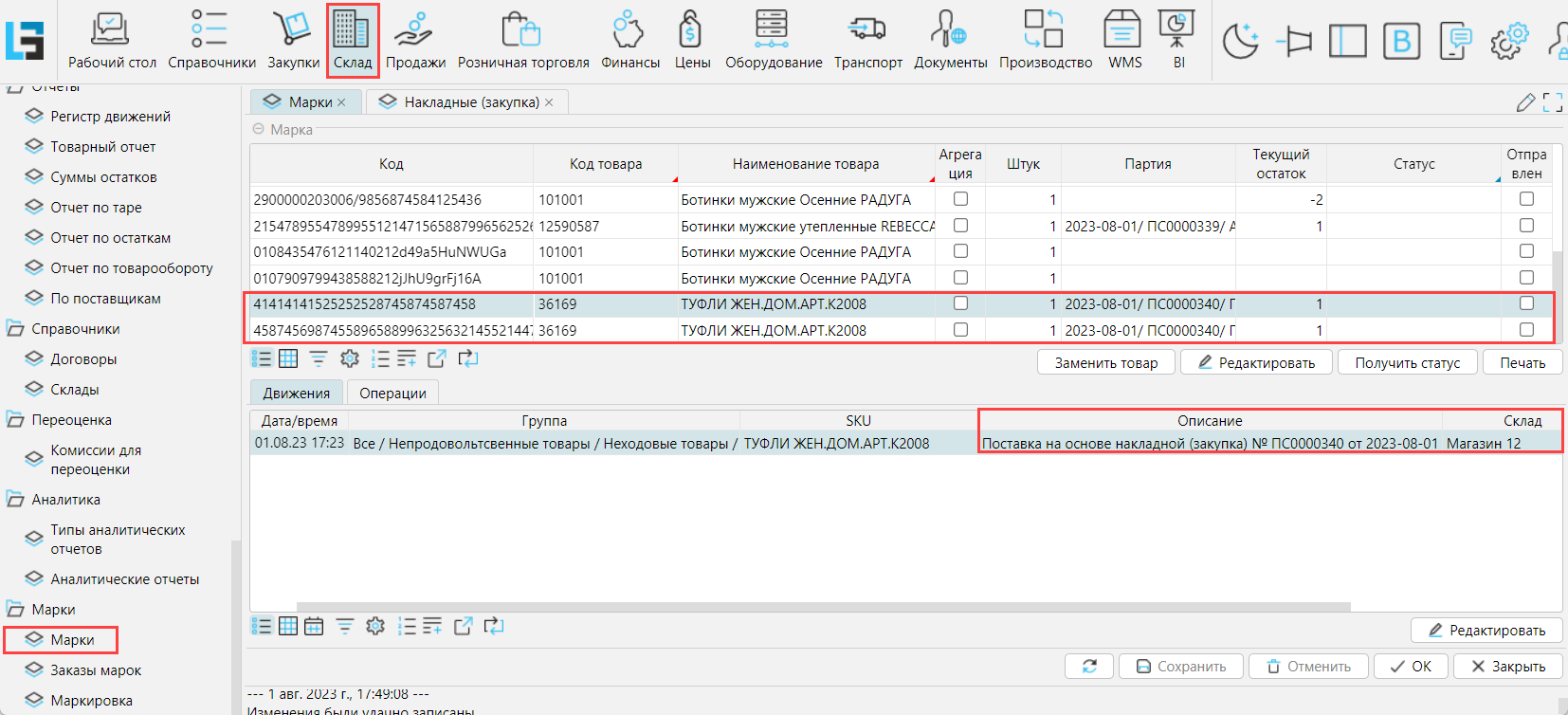
Task: Switch to the Операции tab
Action: 392,394
